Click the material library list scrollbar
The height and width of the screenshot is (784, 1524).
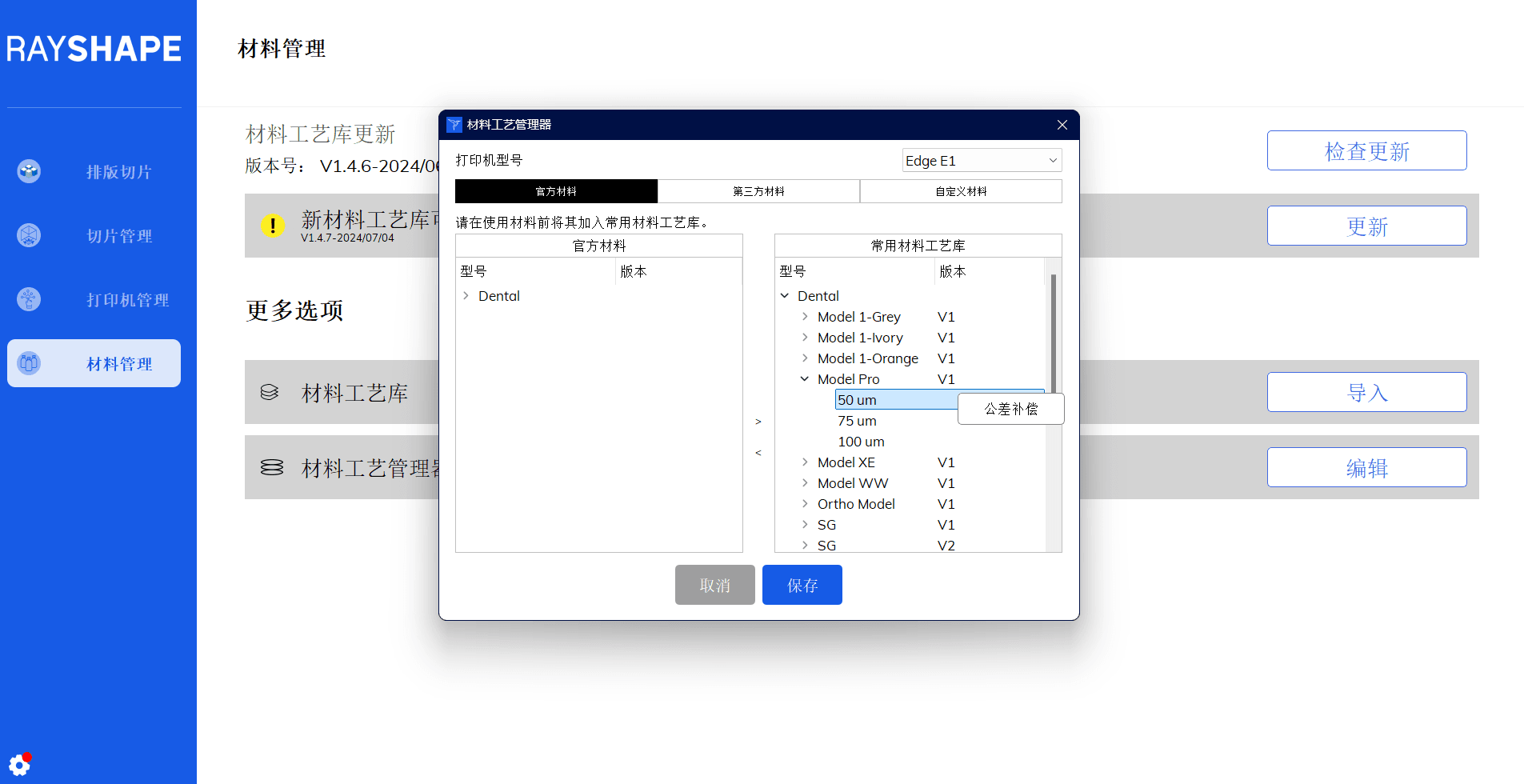1053,336
